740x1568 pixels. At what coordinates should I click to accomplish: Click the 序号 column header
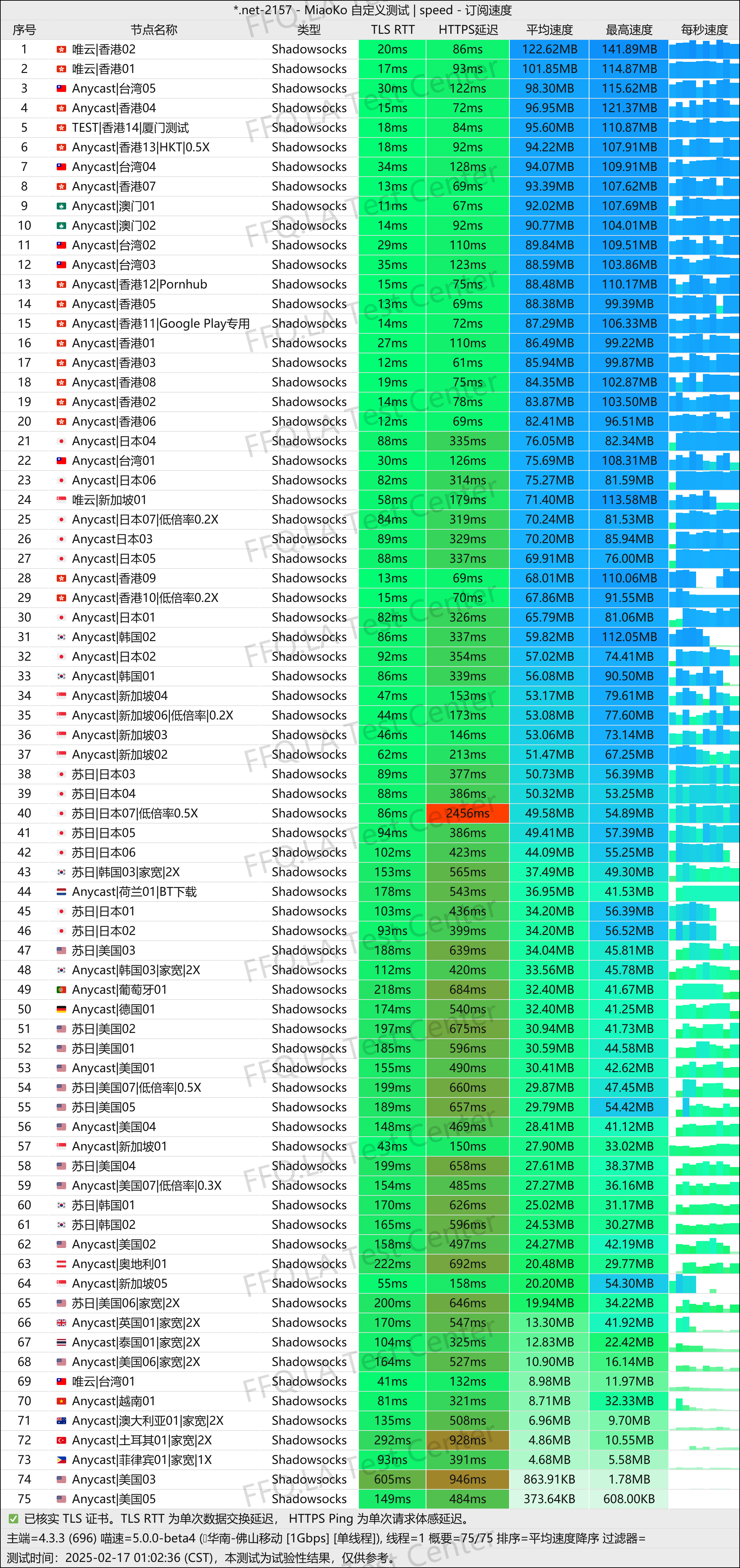[x=24, y=30]
